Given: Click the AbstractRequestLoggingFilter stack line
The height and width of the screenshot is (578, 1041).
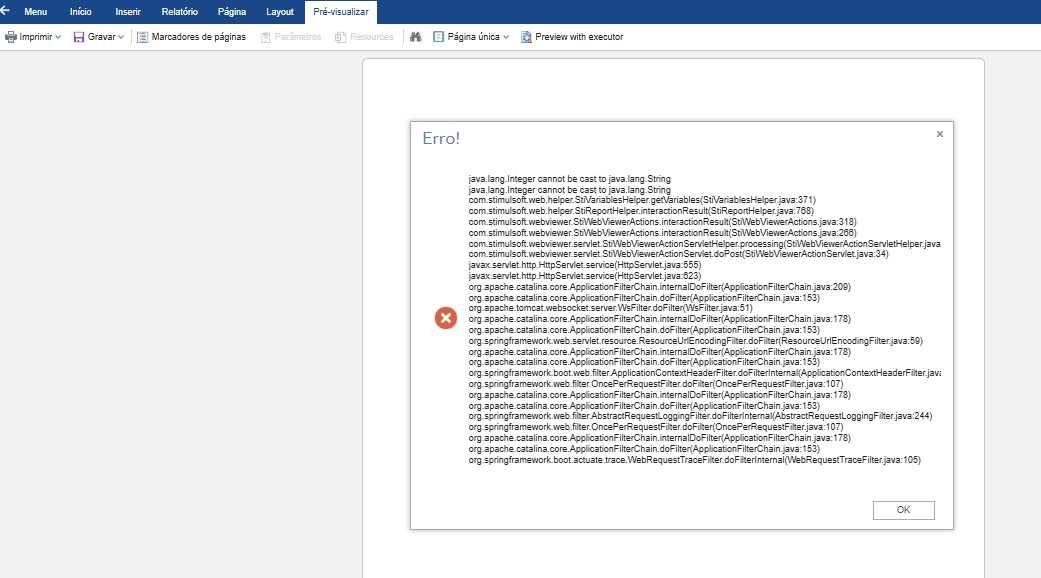Looking at the screenshot, I should (700, 416).
